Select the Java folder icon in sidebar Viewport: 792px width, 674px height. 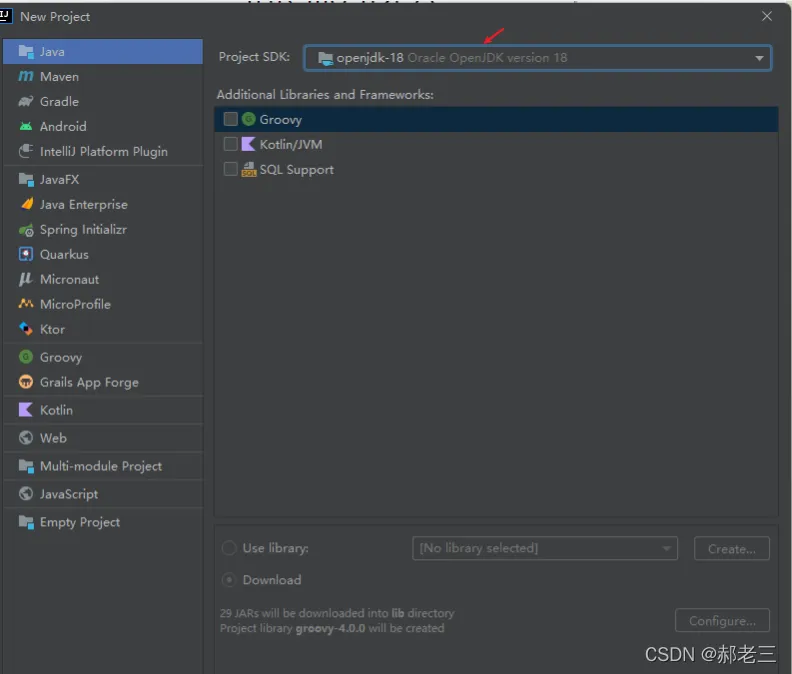click(26, 52)
